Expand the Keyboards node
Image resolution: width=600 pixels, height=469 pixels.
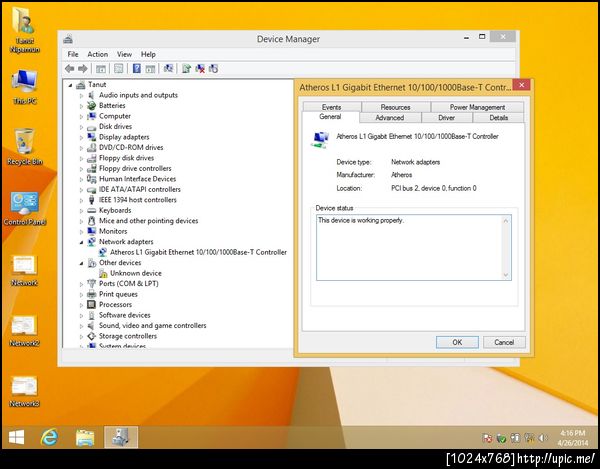(81, 210)
